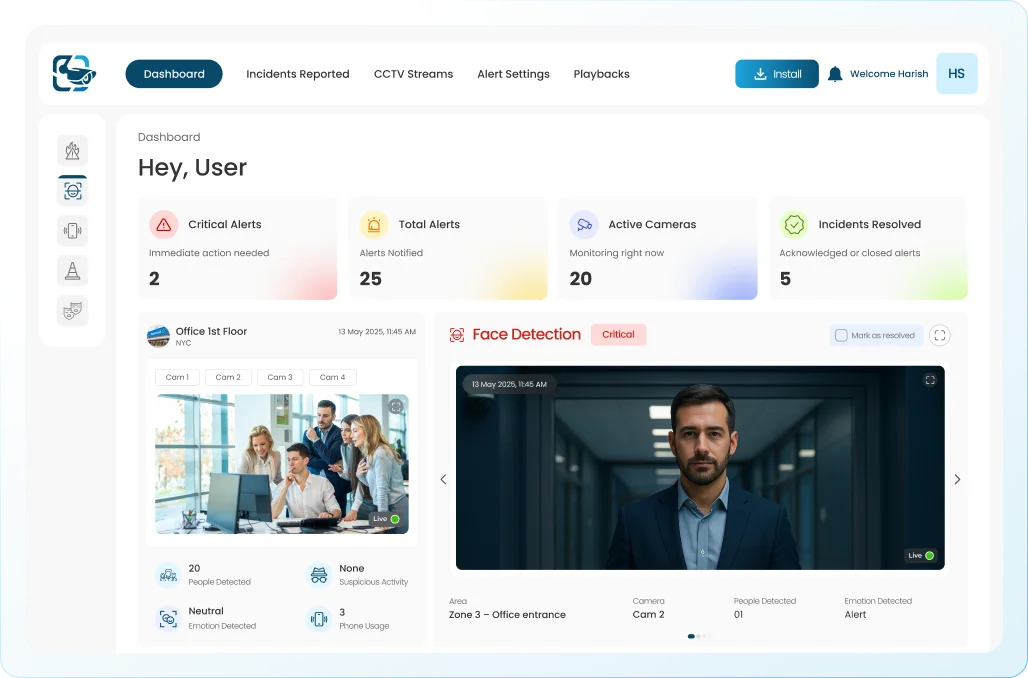
Task: Click the traffic cone sidebar icon
Action: [x=72, y=270]
